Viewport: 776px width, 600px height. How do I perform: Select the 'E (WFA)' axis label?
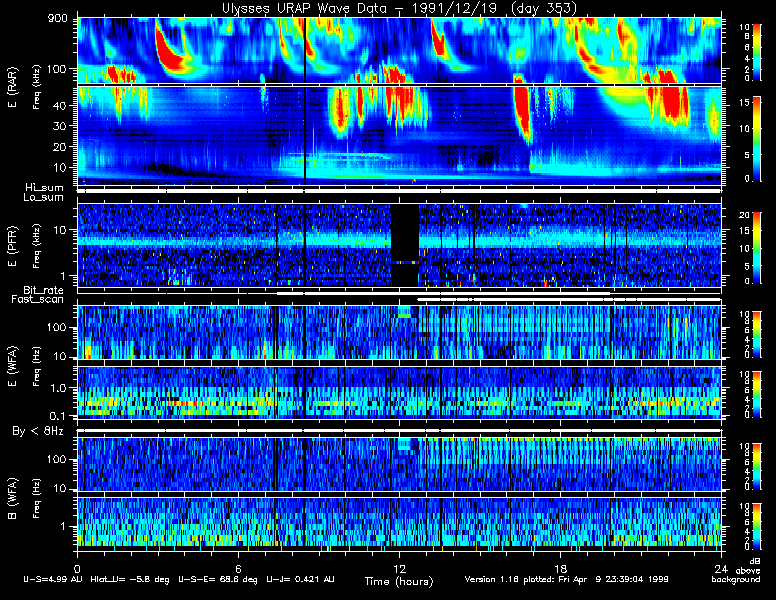[12, 366]
